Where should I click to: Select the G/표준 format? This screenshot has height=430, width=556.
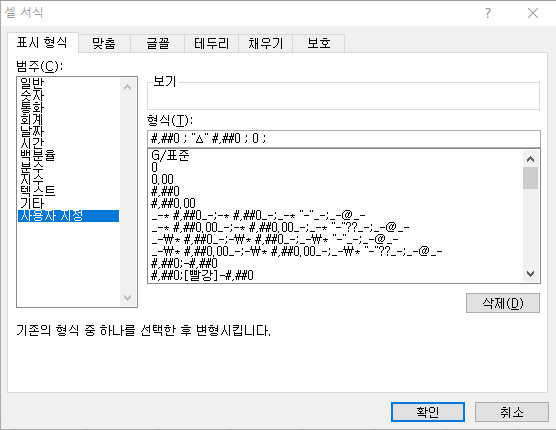335,156
